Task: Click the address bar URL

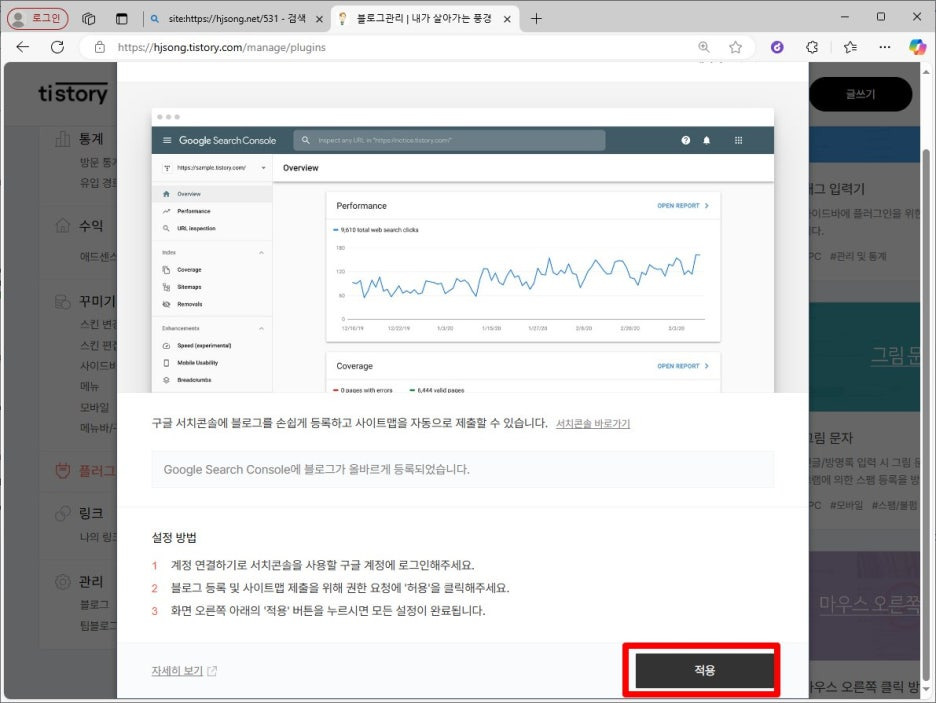Action: click(221, 47)
